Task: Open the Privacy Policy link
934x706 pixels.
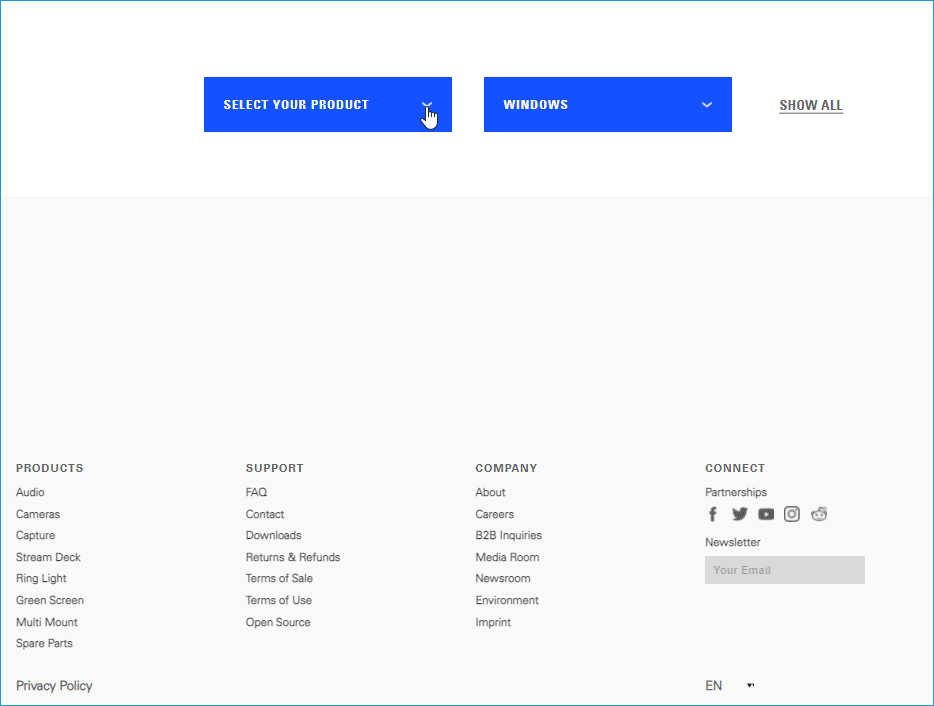Action: pyautogui.click(x=54, y=686)
